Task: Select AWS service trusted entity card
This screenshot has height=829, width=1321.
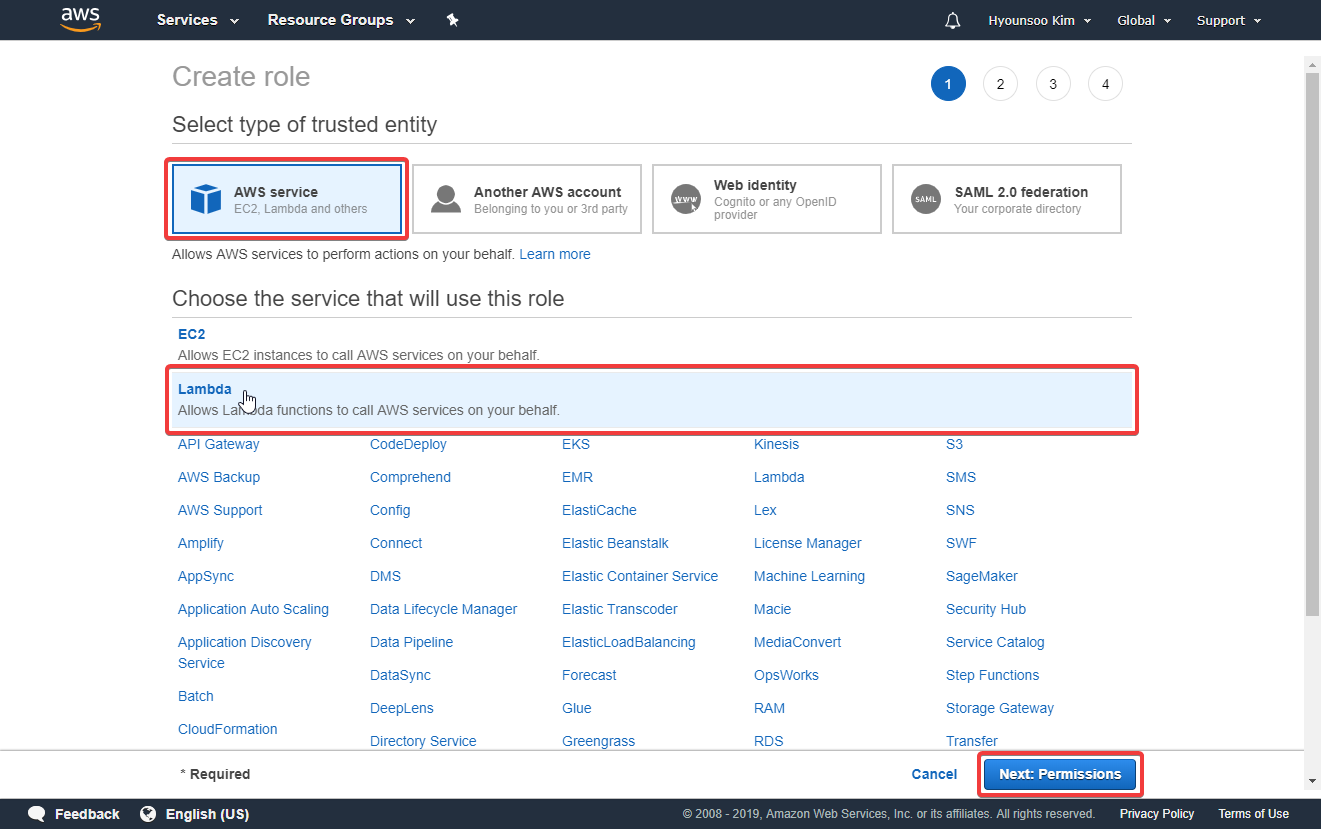Action: click(x=287, y=199)
